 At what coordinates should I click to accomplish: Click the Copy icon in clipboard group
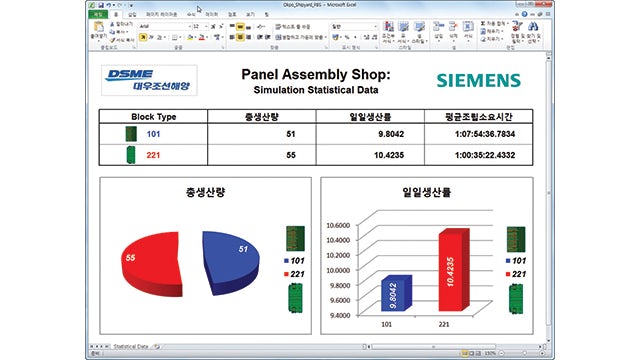113,32
